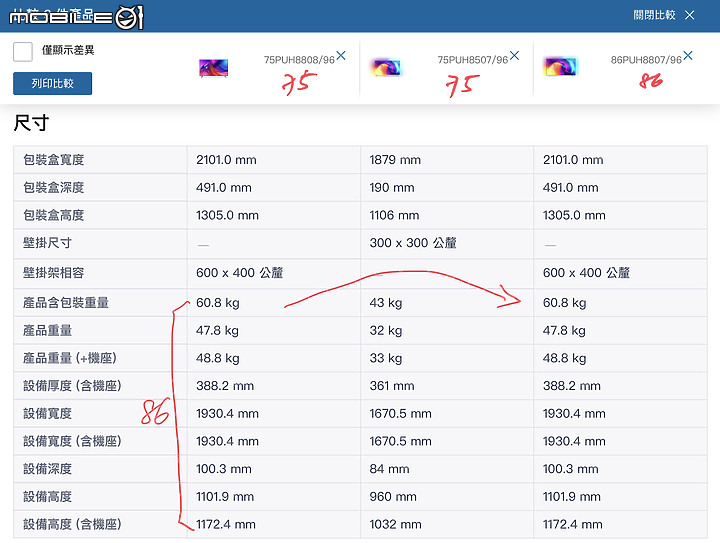Open the 86PUH8807/96 TV thumbnail
Image resolution: width=720 pixels, height=543 pixels.
(560, 67)
